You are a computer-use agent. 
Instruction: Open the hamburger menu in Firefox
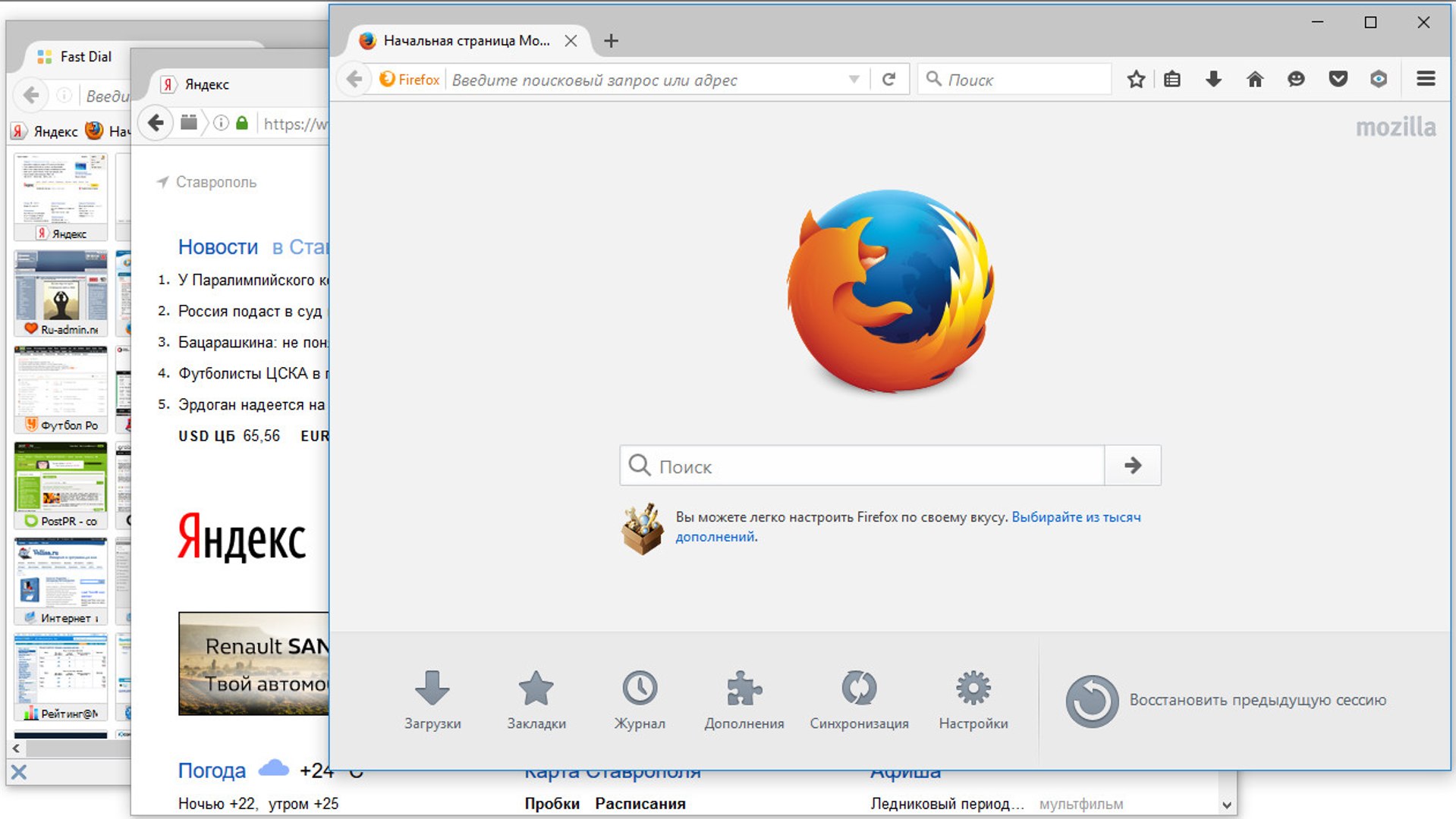click(x=1426, y=79)
